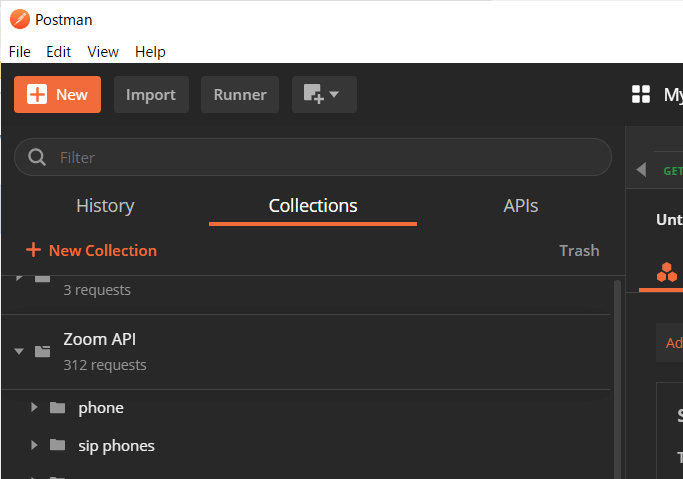Switch to the History tab
683x479 pixels.
(105, 206)
